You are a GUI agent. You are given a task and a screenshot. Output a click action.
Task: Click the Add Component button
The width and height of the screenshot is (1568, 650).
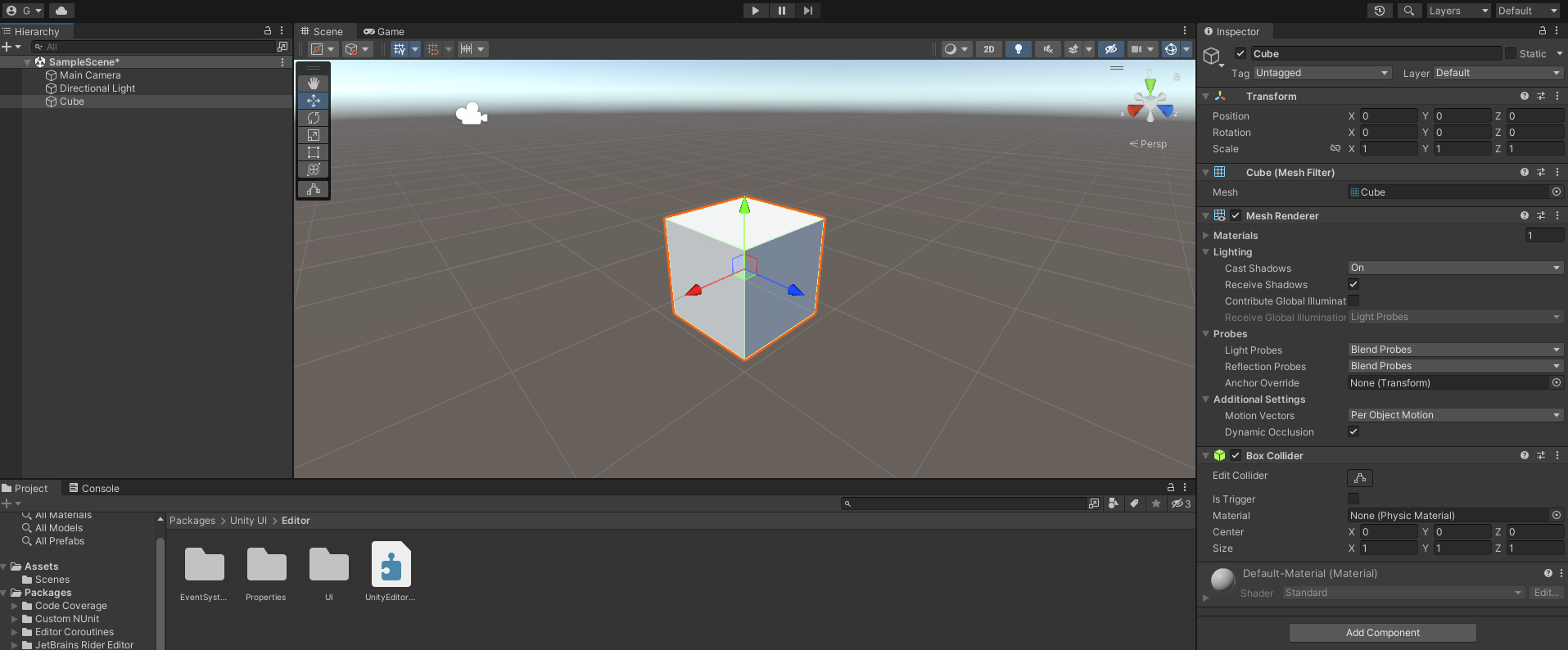[1383, 633]
